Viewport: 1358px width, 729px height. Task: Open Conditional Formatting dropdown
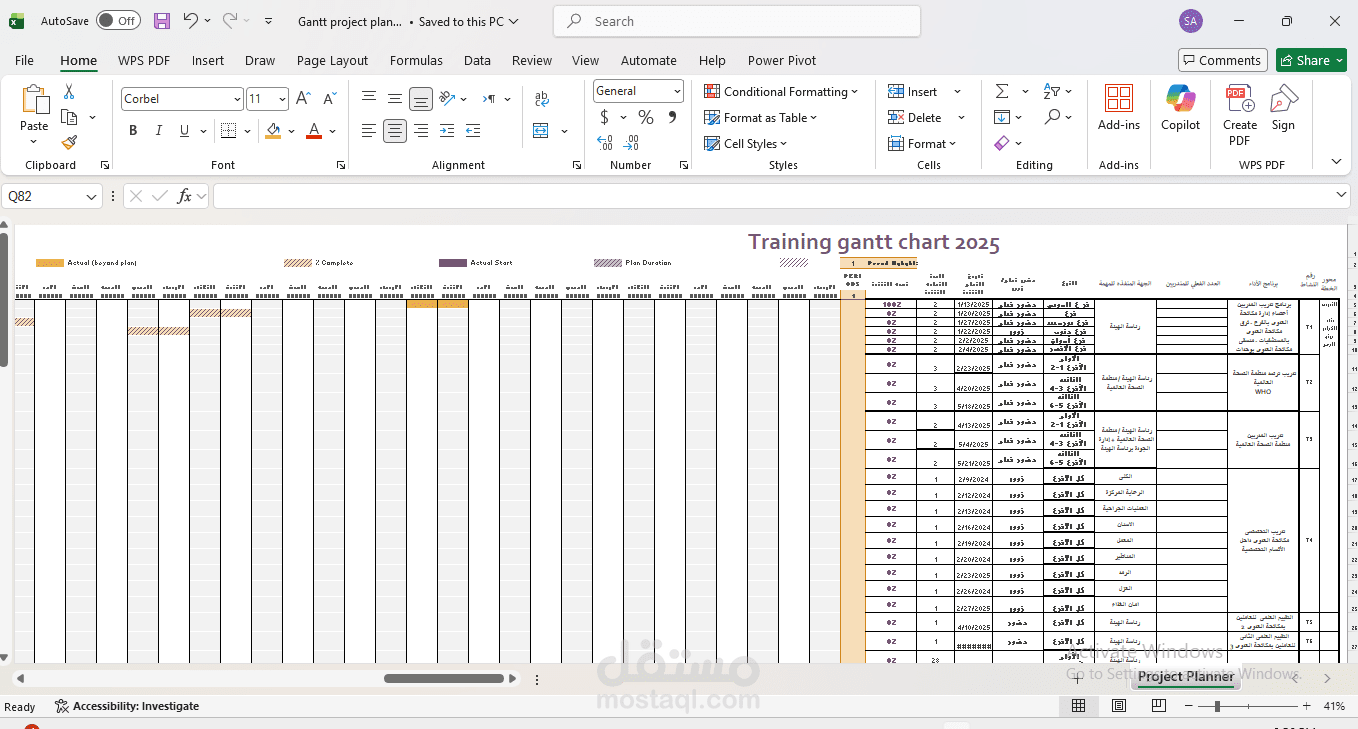(x=781, y=91)
